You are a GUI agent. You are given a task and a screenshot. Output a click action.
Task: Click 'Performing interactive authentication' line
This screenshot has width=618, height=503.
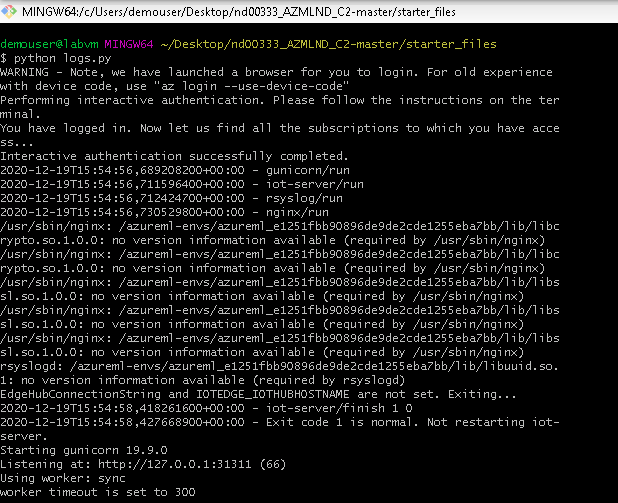(279, 100)
